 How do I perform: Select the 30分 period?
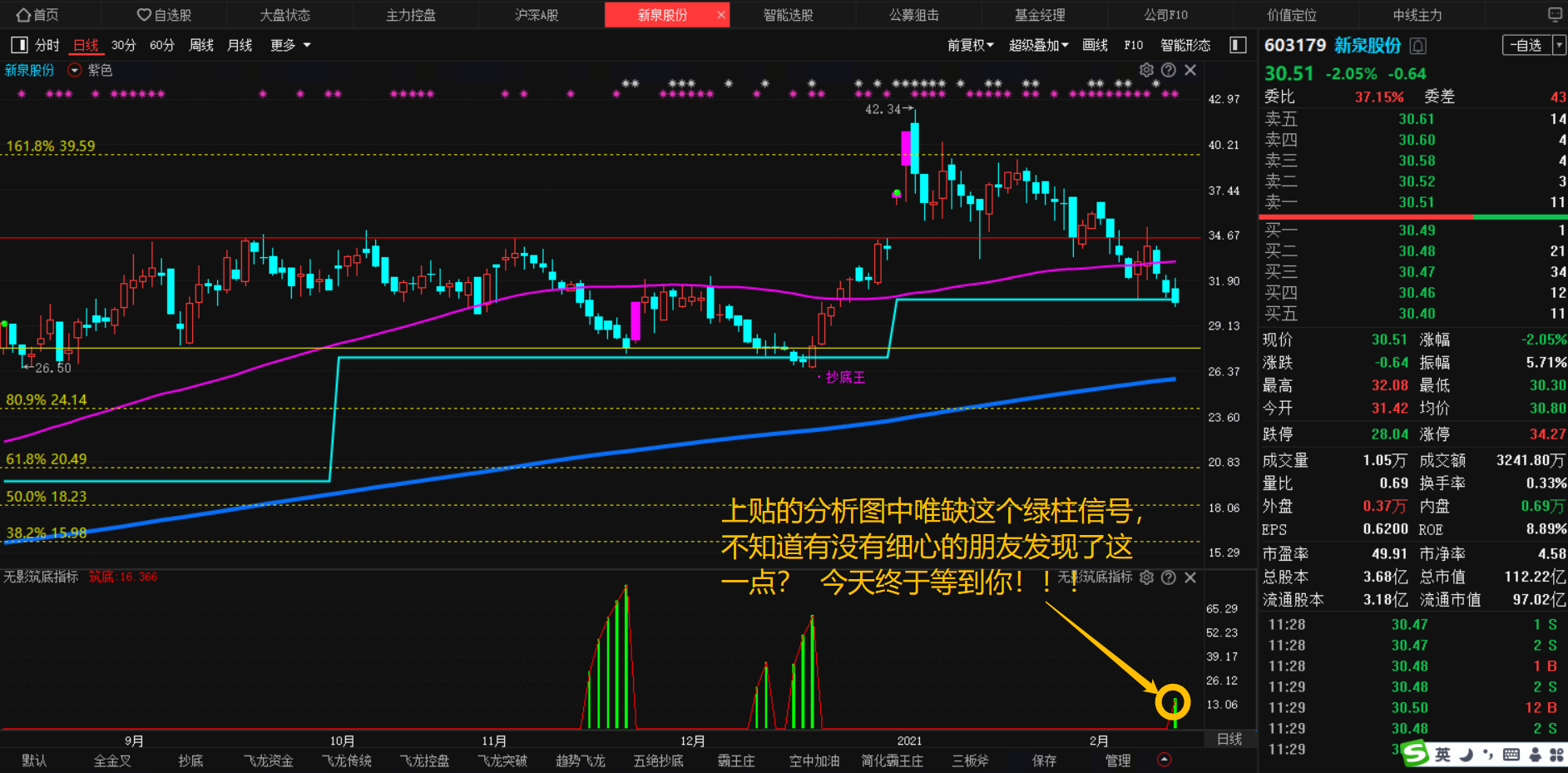tap(124, 45)
